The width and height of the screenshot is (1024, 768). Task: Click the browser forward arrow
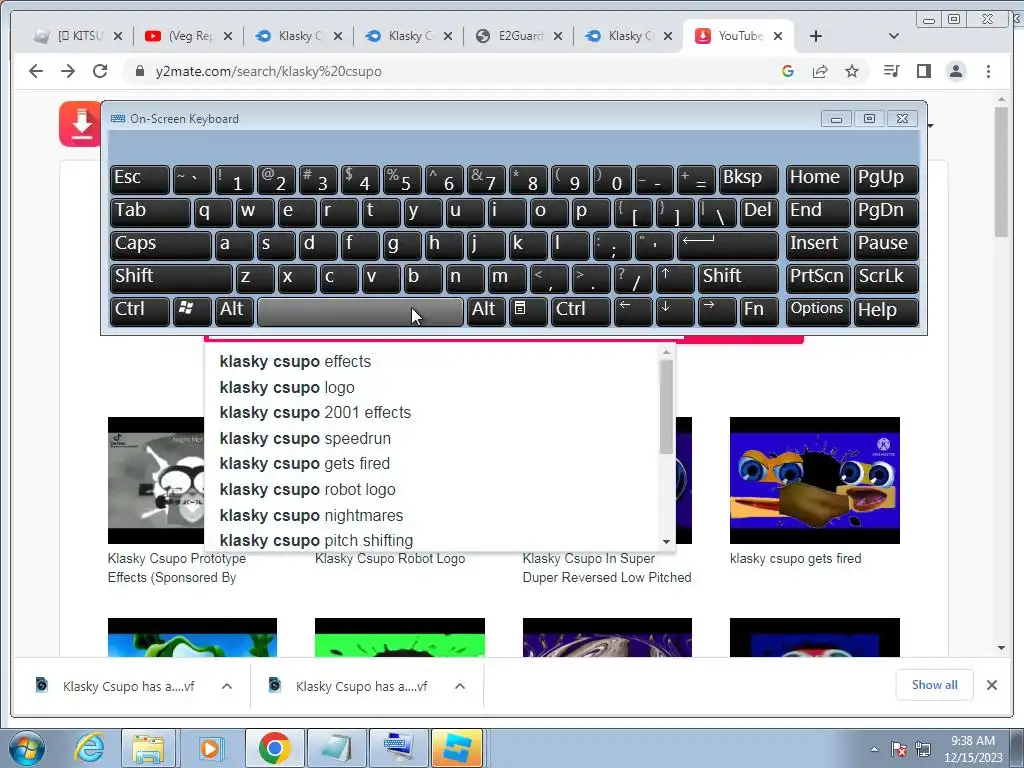tap(68, 71)
